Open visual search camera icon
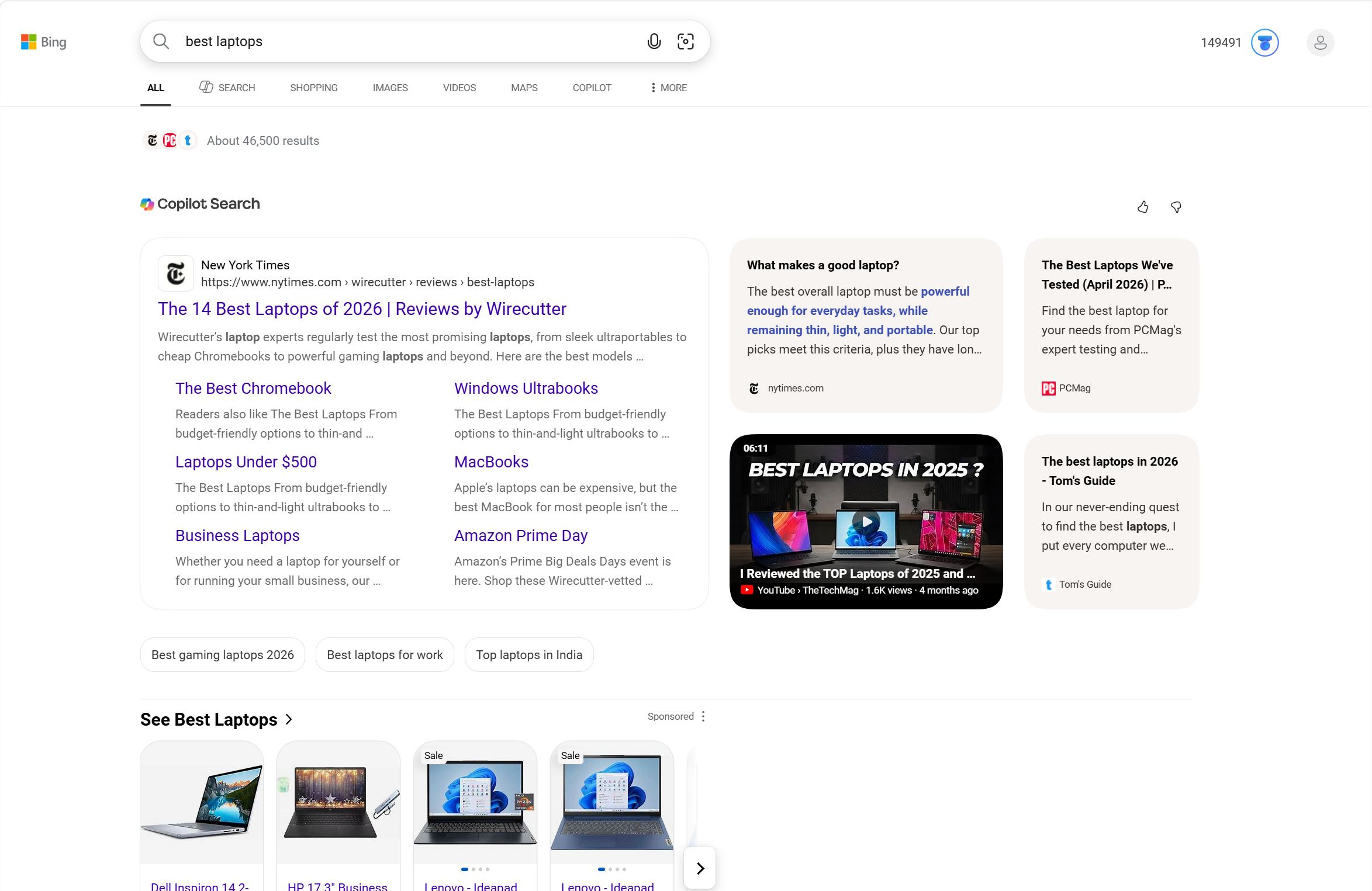 pyautogui.click(x=685, y=41)
